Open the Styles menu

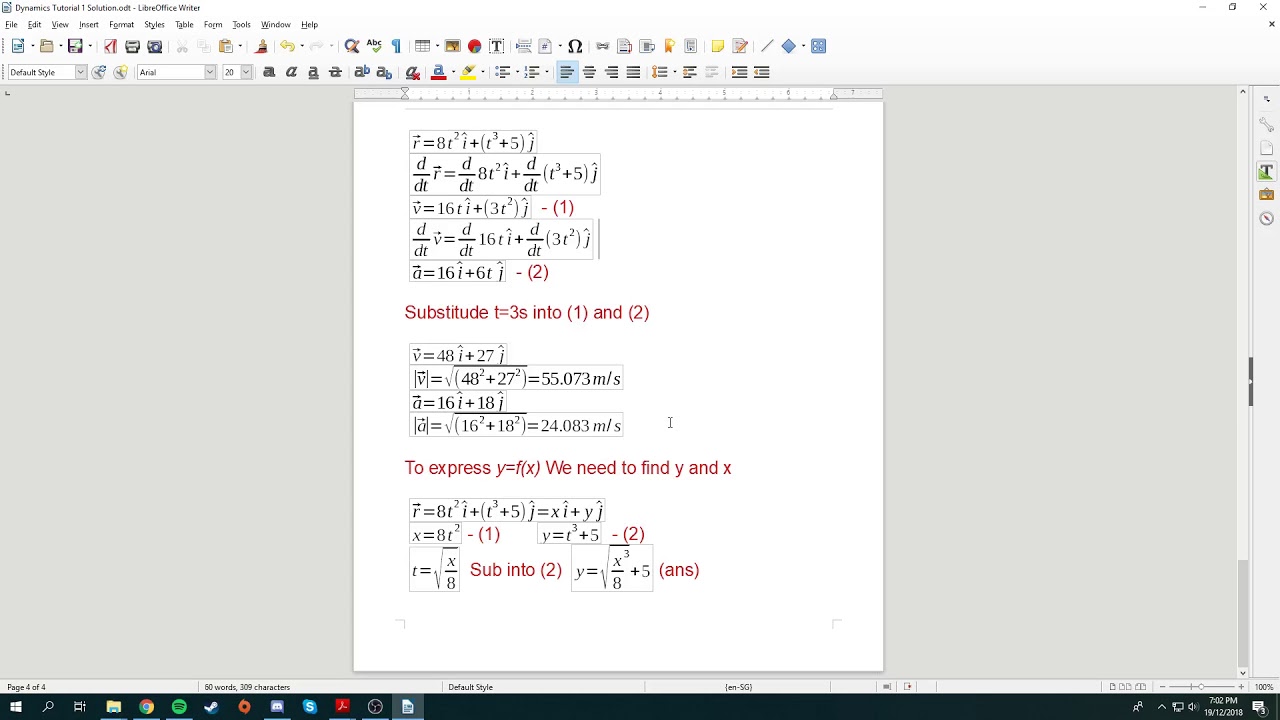click(x=154, y=25)
